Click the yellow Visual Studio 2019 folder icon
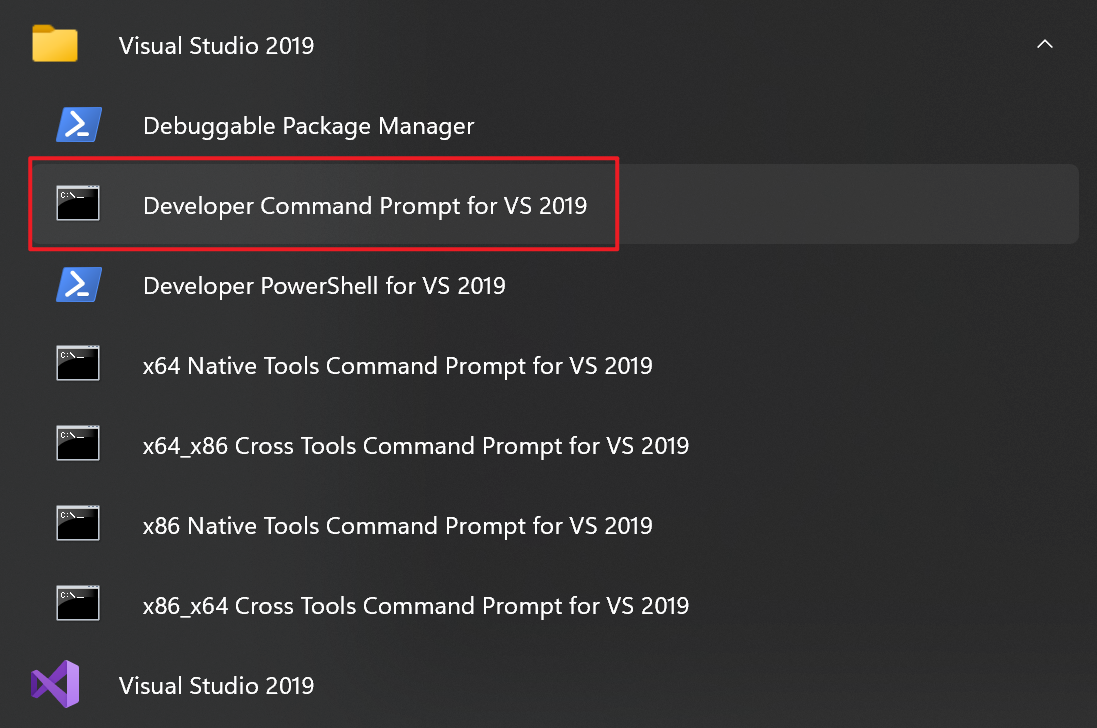The image size is (1097, 728). tap(54, 45)
